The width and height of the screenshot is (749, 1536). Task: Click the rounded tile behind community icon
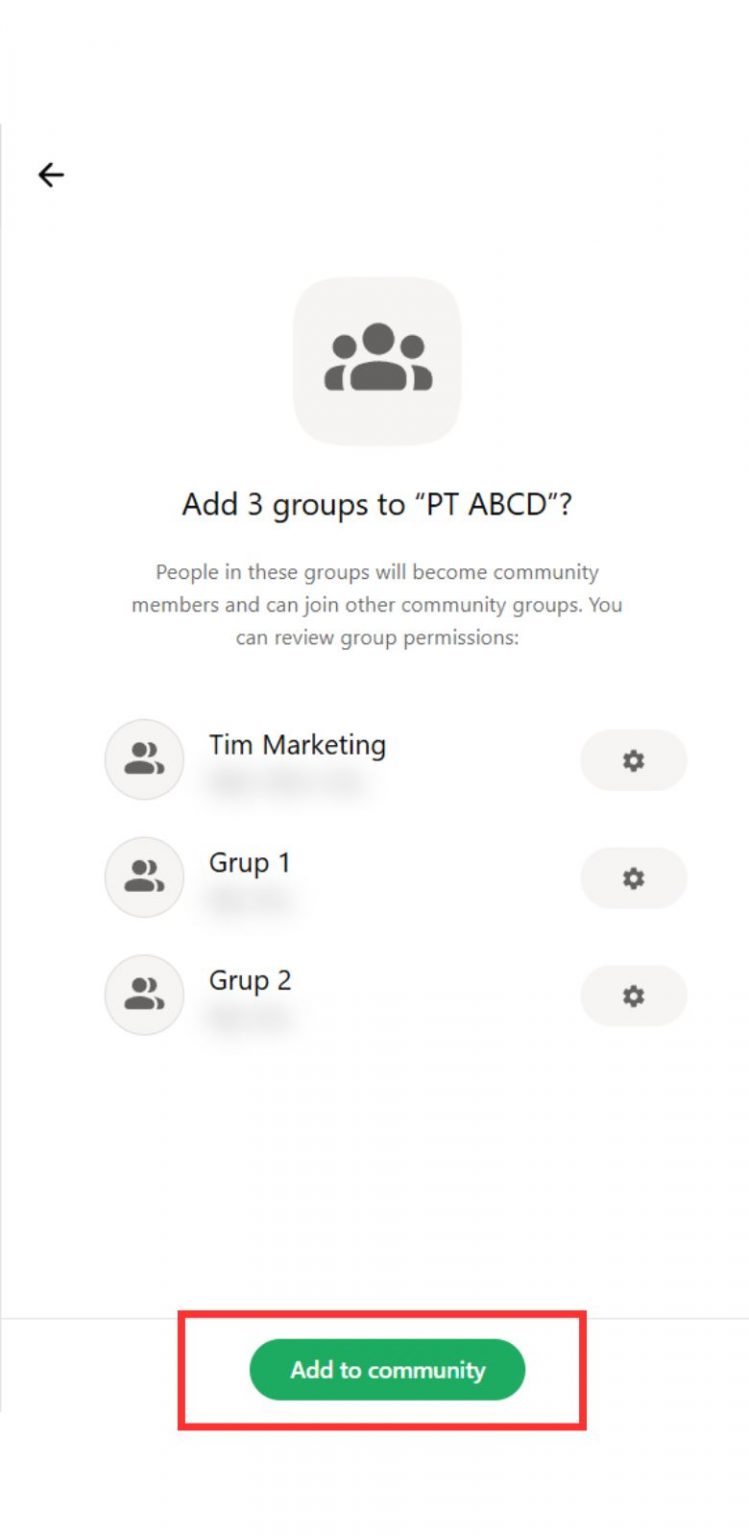pos(377,361)
